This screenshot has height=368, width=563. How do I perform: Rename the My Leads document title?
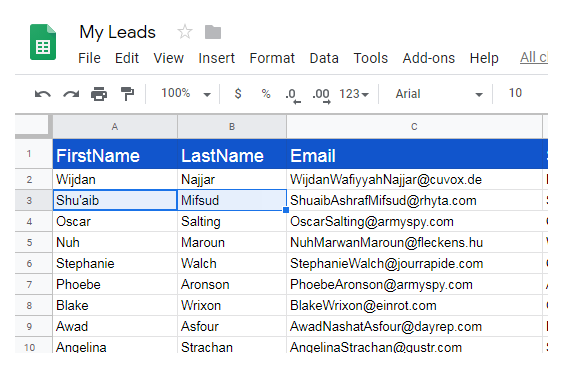pos(117,32)
